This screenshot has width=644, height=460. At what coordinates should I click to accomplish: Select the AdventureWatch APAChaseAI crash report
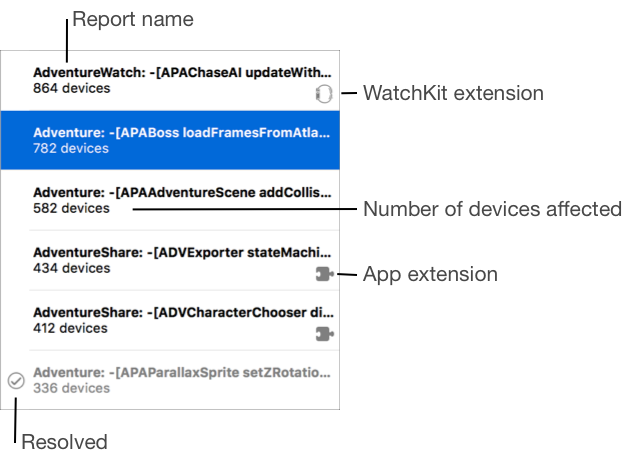pos(170,80)
